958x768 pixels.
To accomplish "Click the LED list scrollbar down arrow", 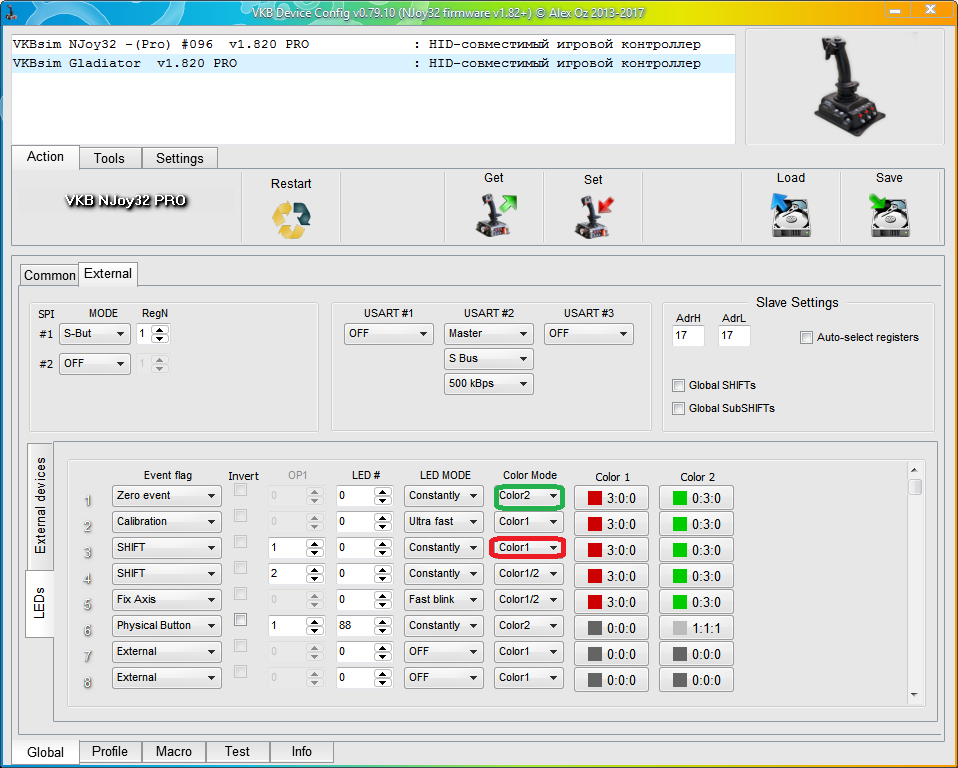I will tap(915, 695).
